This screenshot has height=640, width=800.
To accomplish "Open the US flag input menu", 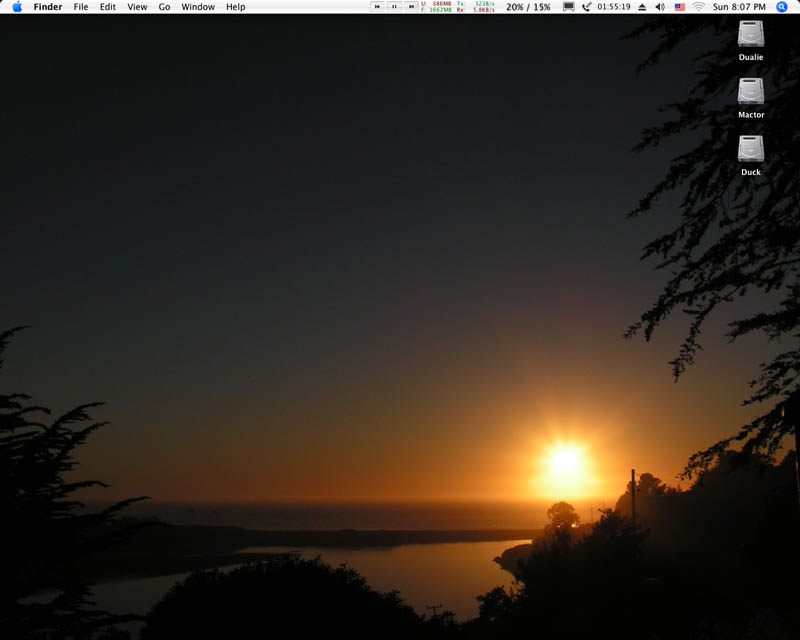I will click(680, 7).
